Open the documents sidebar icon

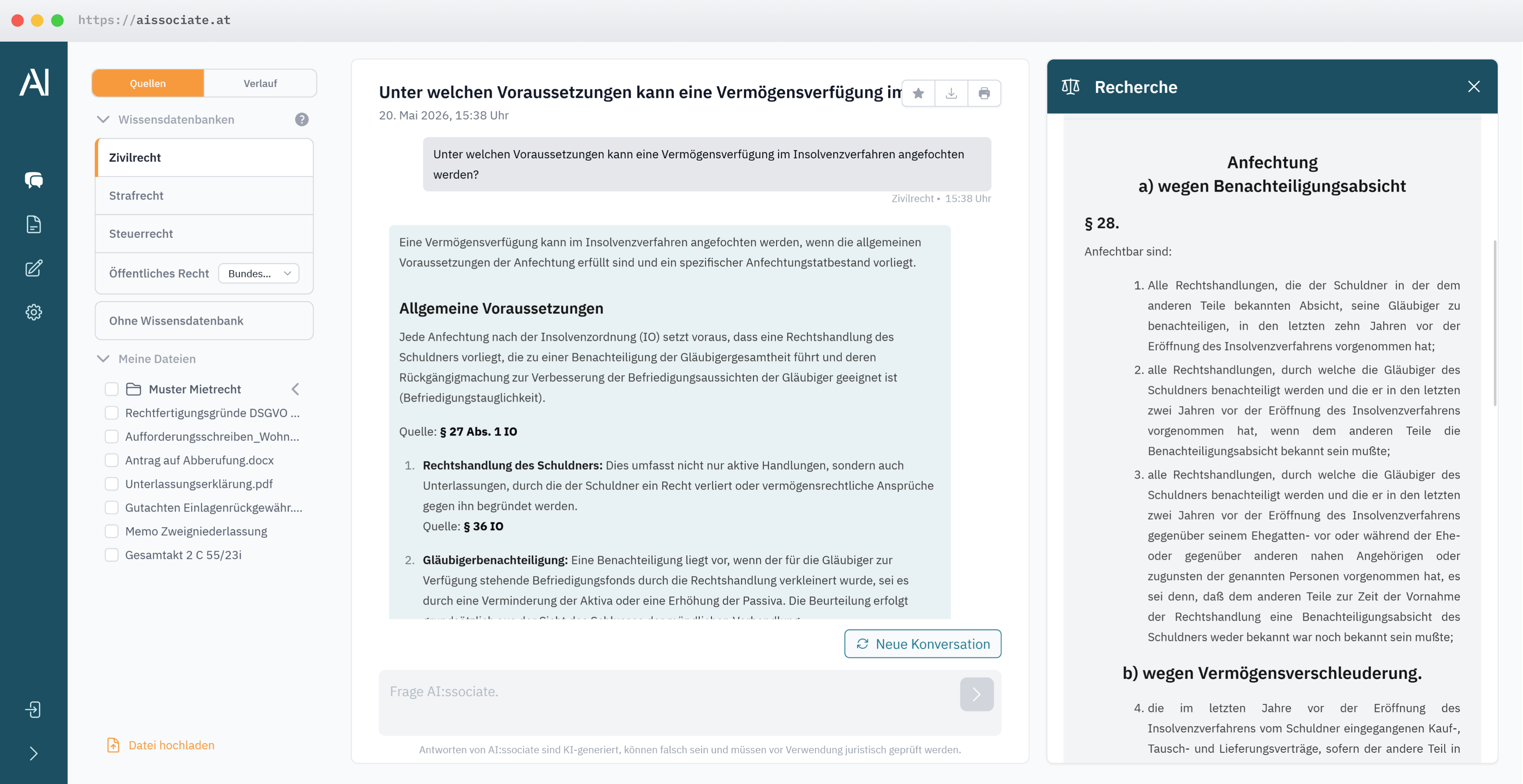coord(34,224)
